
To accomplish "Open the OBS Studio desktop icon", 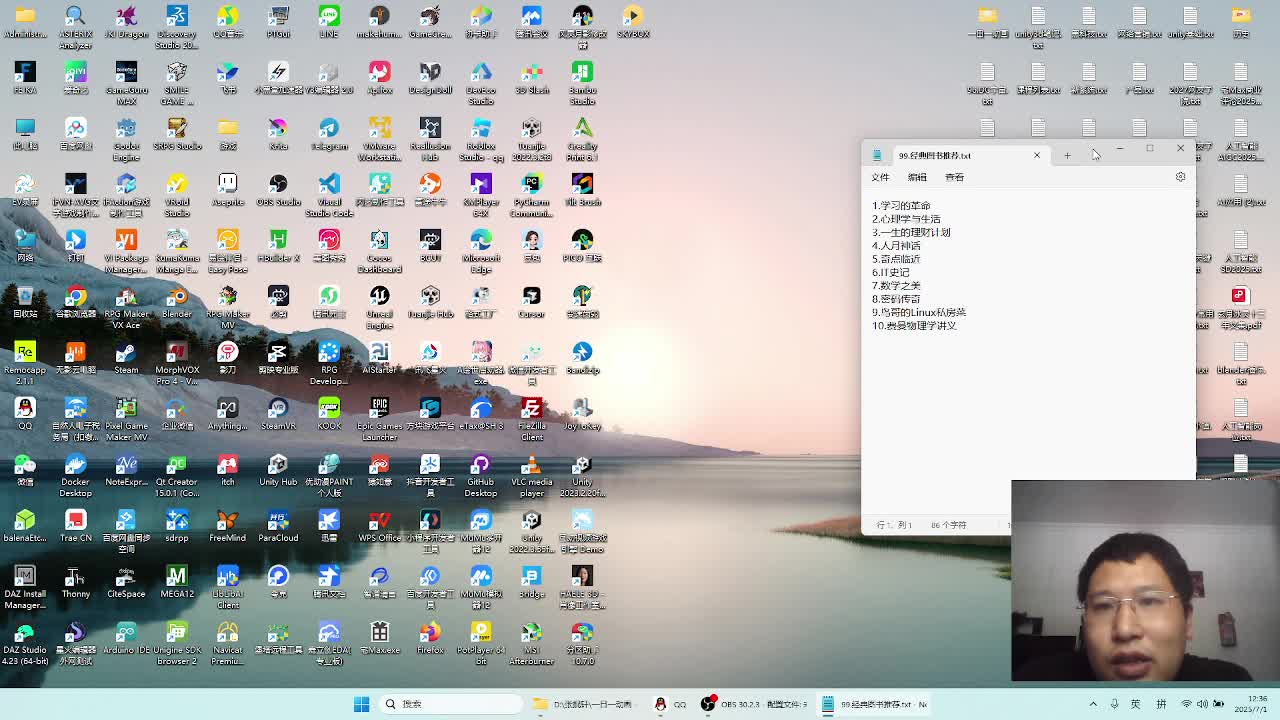I will (x=278, y=185).
